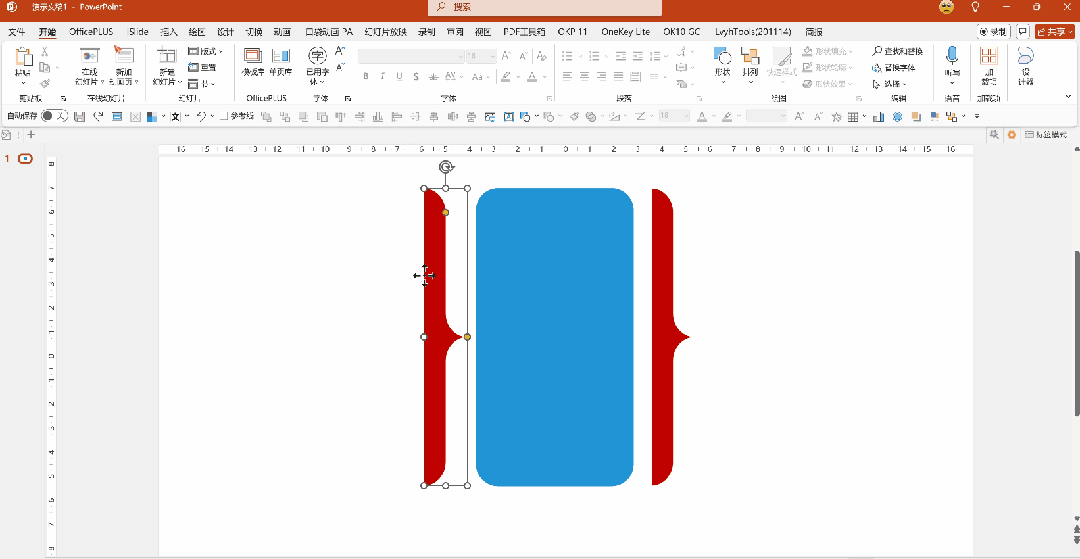Image resolution: width=1080 pixels, height=559 pixels.
Task: Click the Comments speech bubble icon
Action: pos(1023,32)
